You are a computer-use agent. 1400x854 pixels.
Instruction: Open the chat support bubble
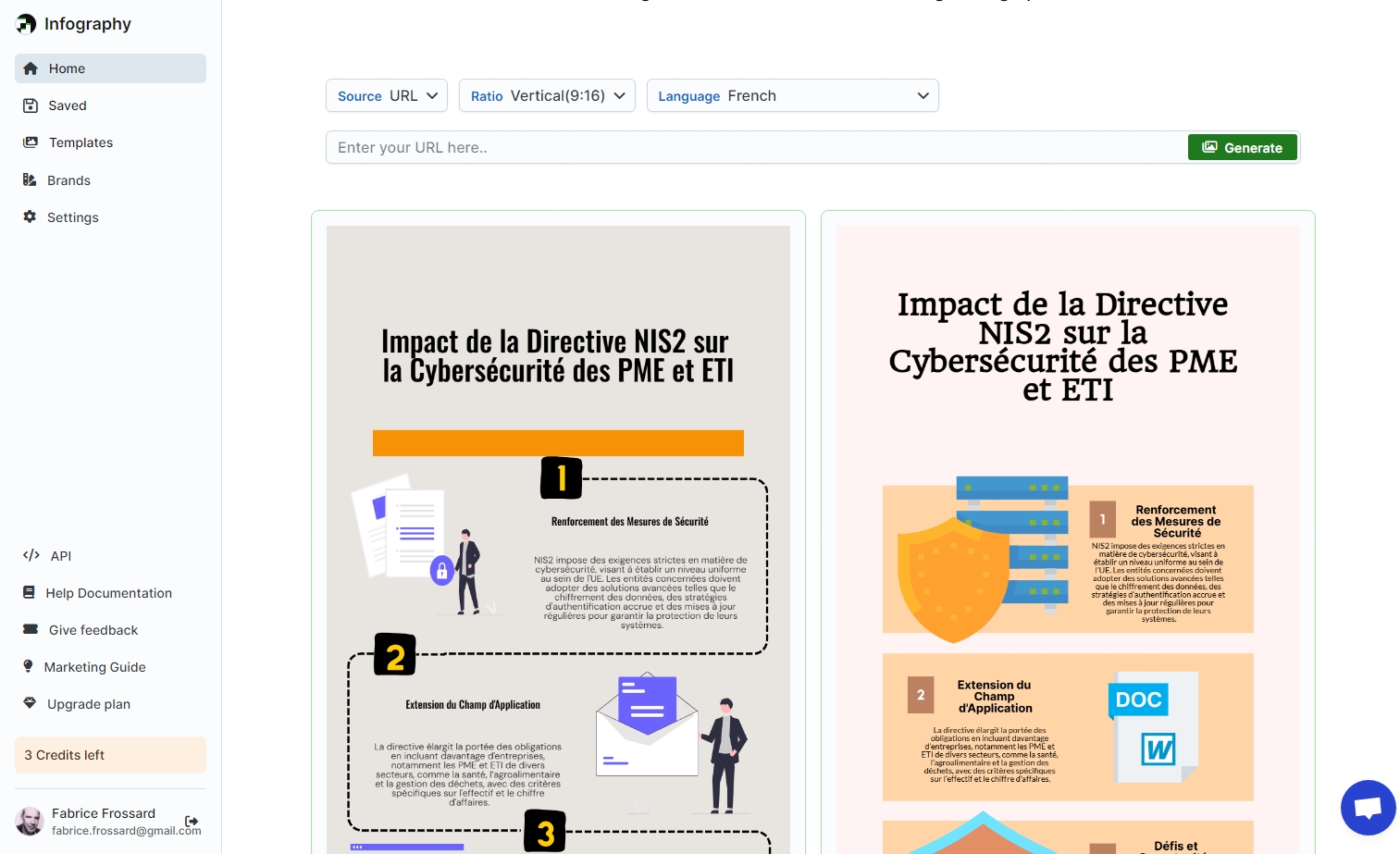(1368, 807)
